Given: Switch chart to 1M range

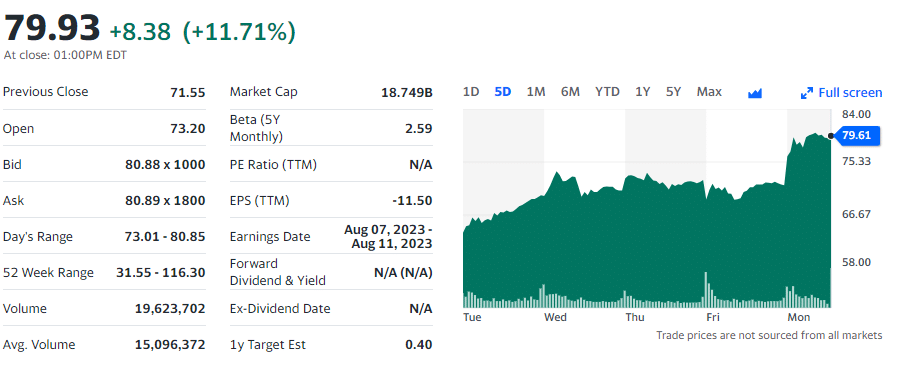Looking at the screenshot, I should (536, 92).
